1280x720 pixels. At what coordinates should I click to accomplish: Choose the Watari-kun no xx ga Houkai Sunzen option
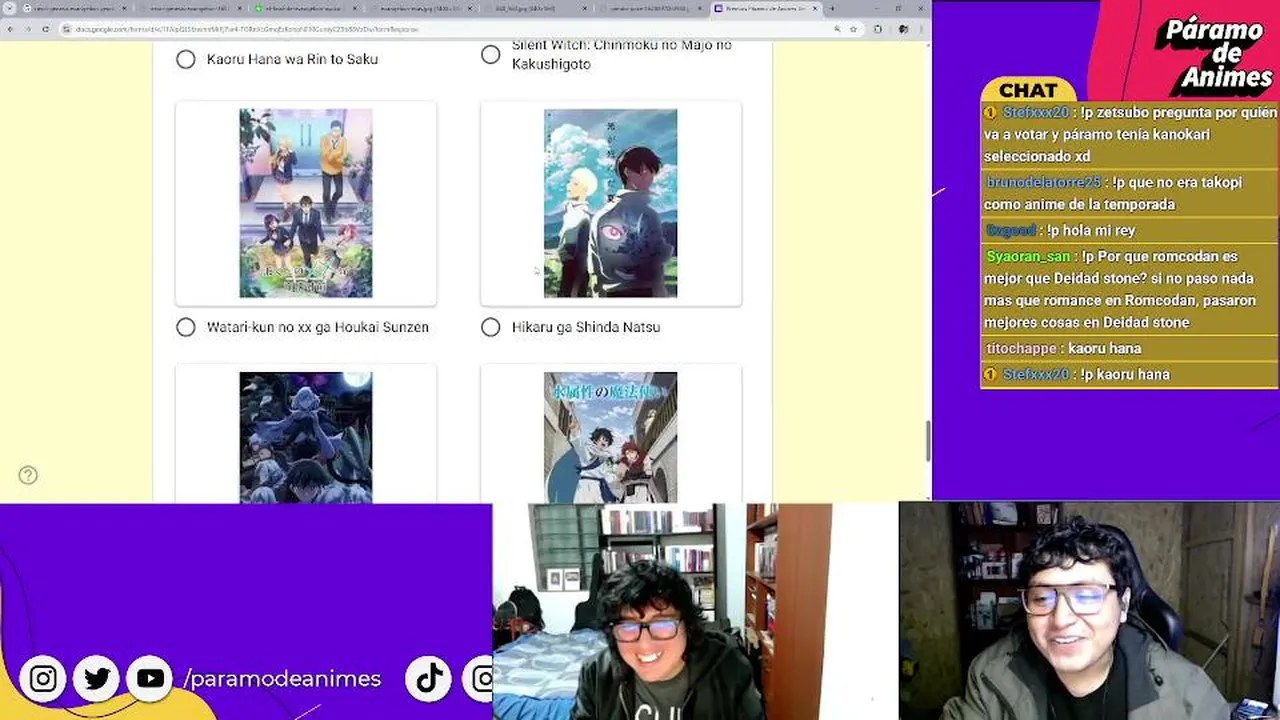tap(186, 327)
